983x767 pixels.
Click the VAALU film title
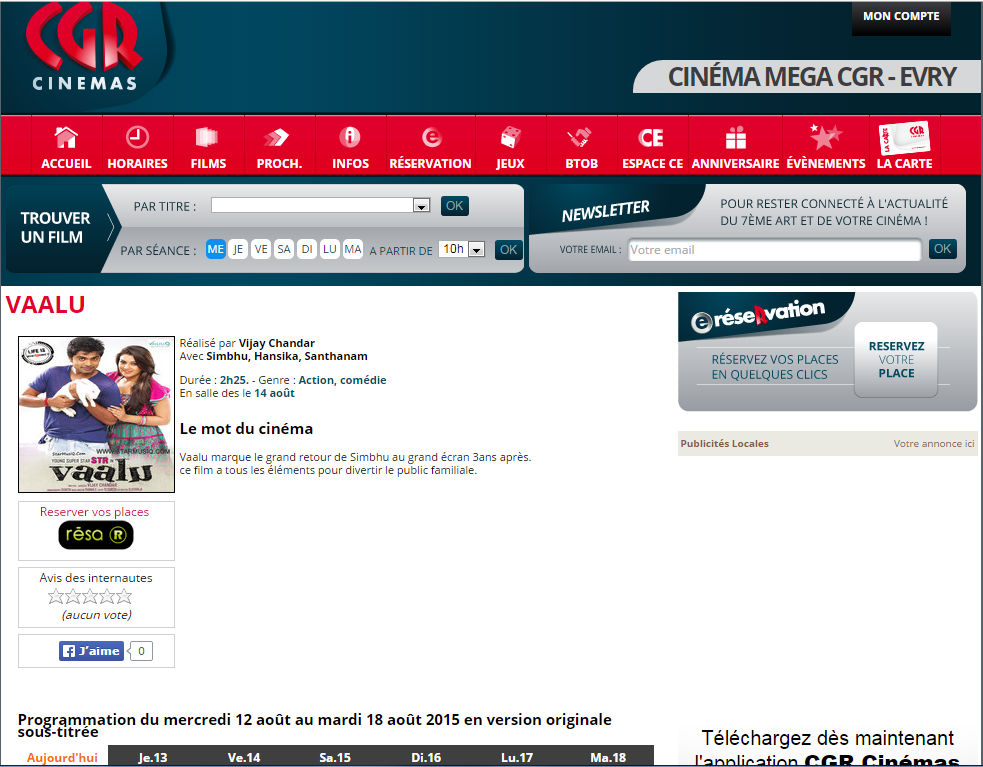[45, 305]
